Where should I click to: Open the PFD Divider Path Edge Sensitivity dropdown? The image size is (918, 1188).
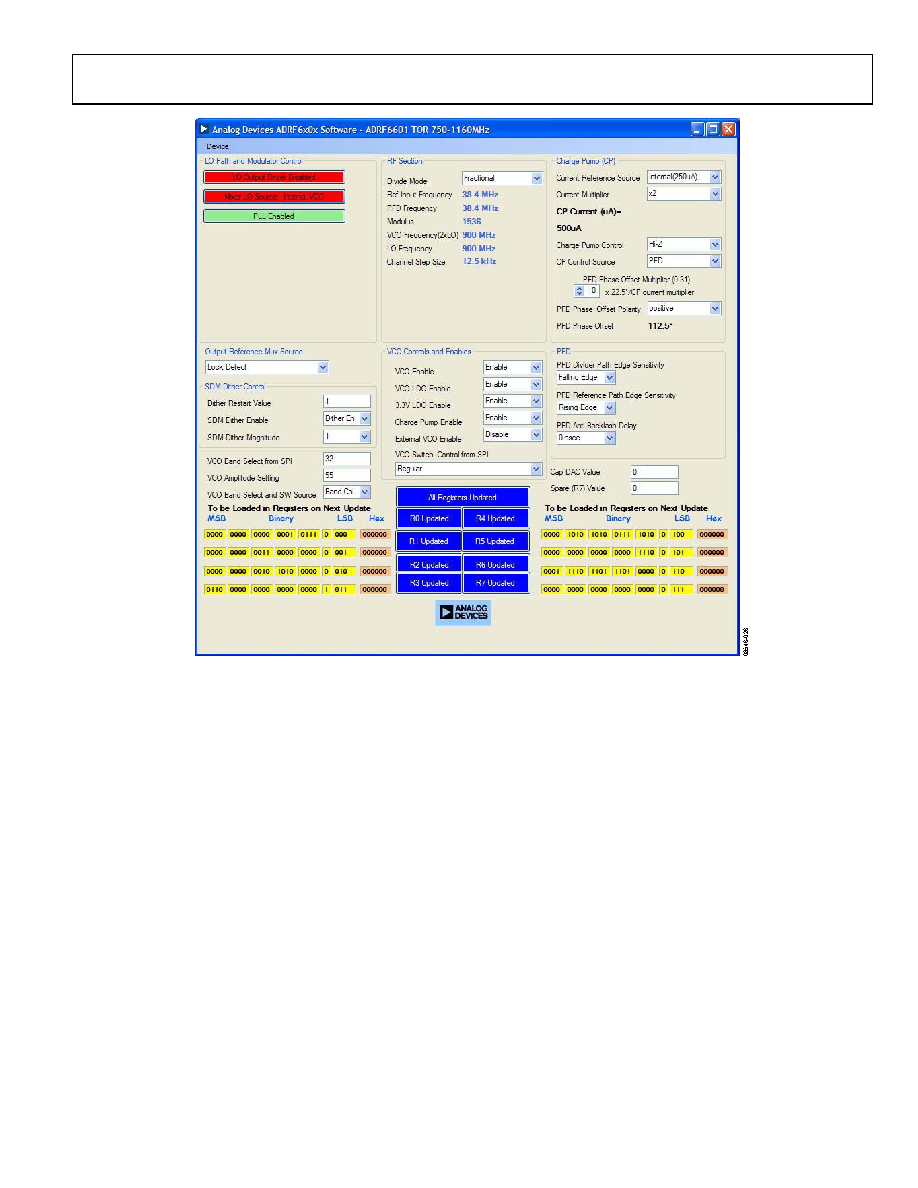(585, 377)
